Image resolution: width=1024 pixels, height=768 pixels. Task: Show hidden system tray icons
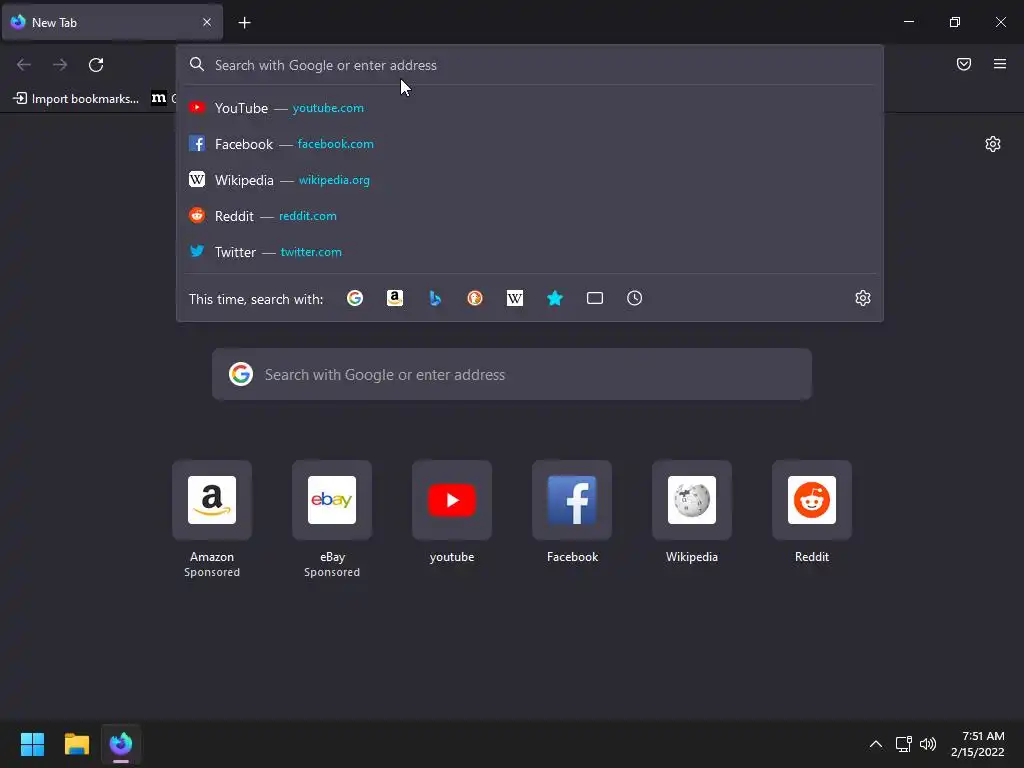point(876,744)
